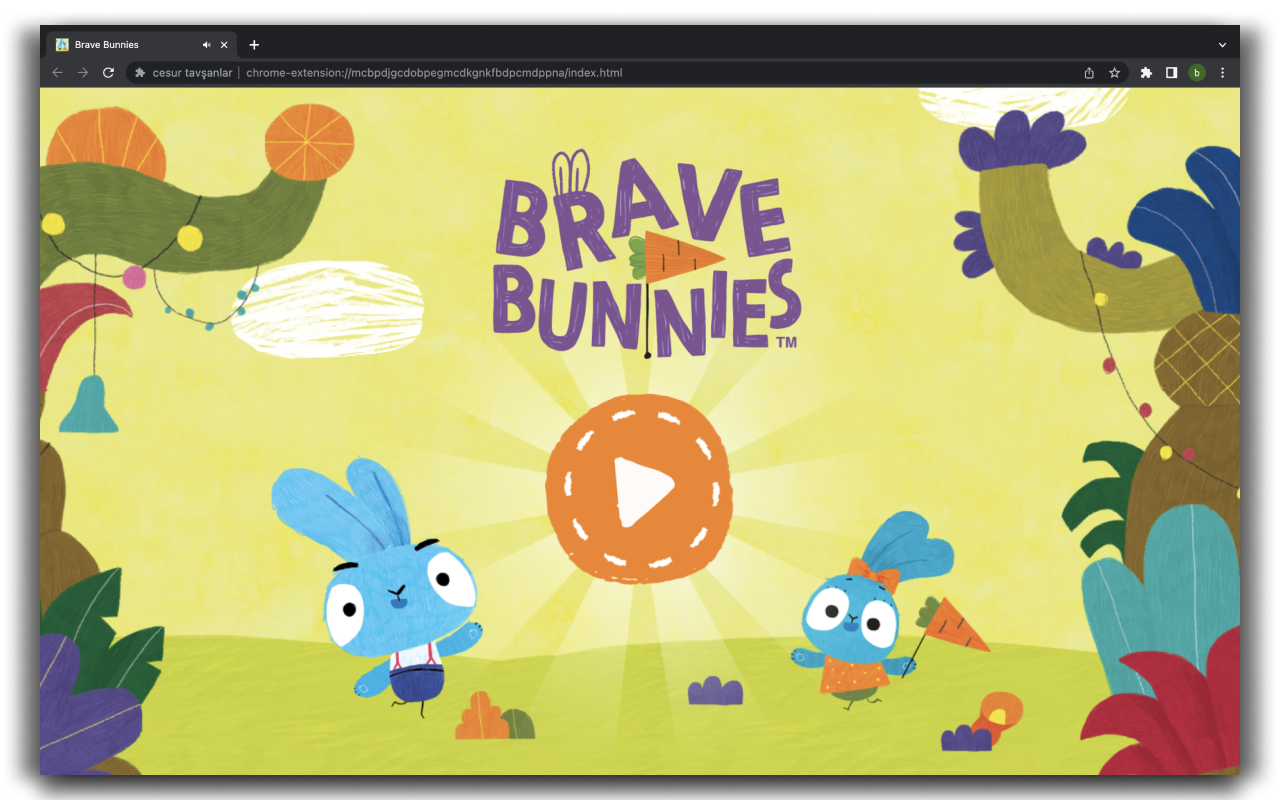Click the Brave Bunnies title logo
1280x800 pixels.
(648, 255)
